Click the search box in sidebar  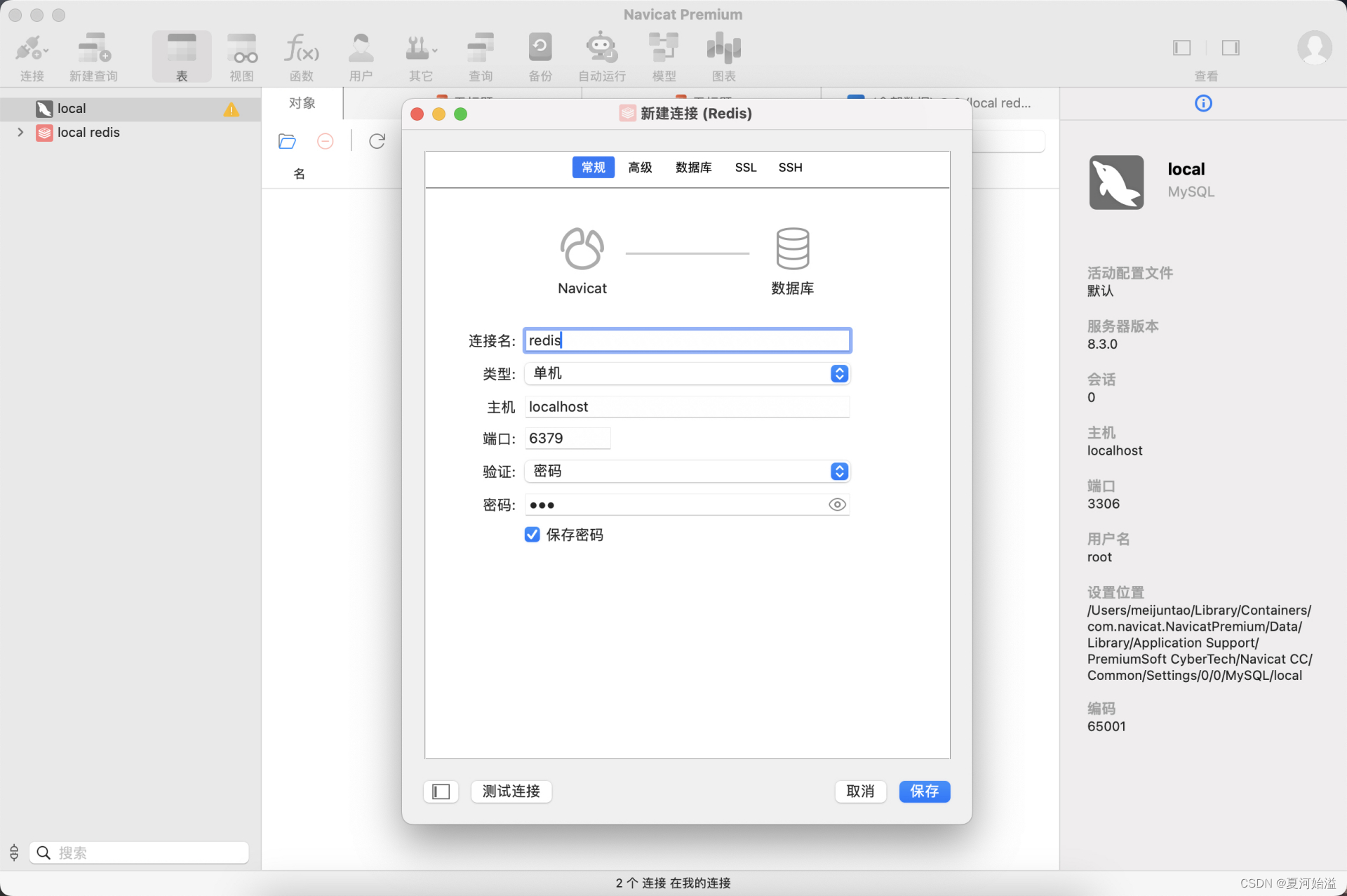139,852
